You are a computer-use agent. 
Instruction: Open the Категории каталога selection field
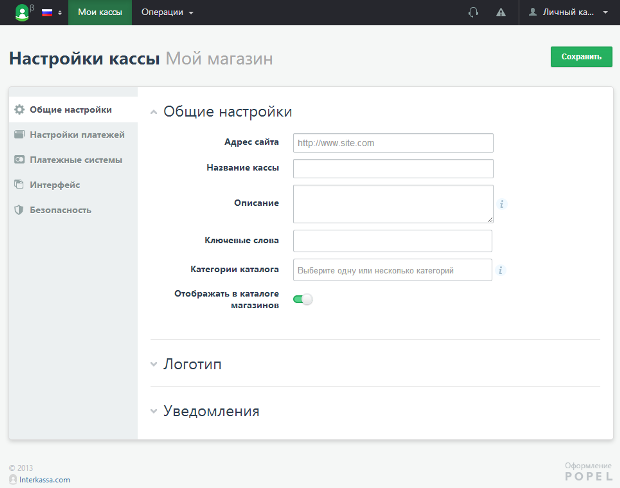pos(392,270)
